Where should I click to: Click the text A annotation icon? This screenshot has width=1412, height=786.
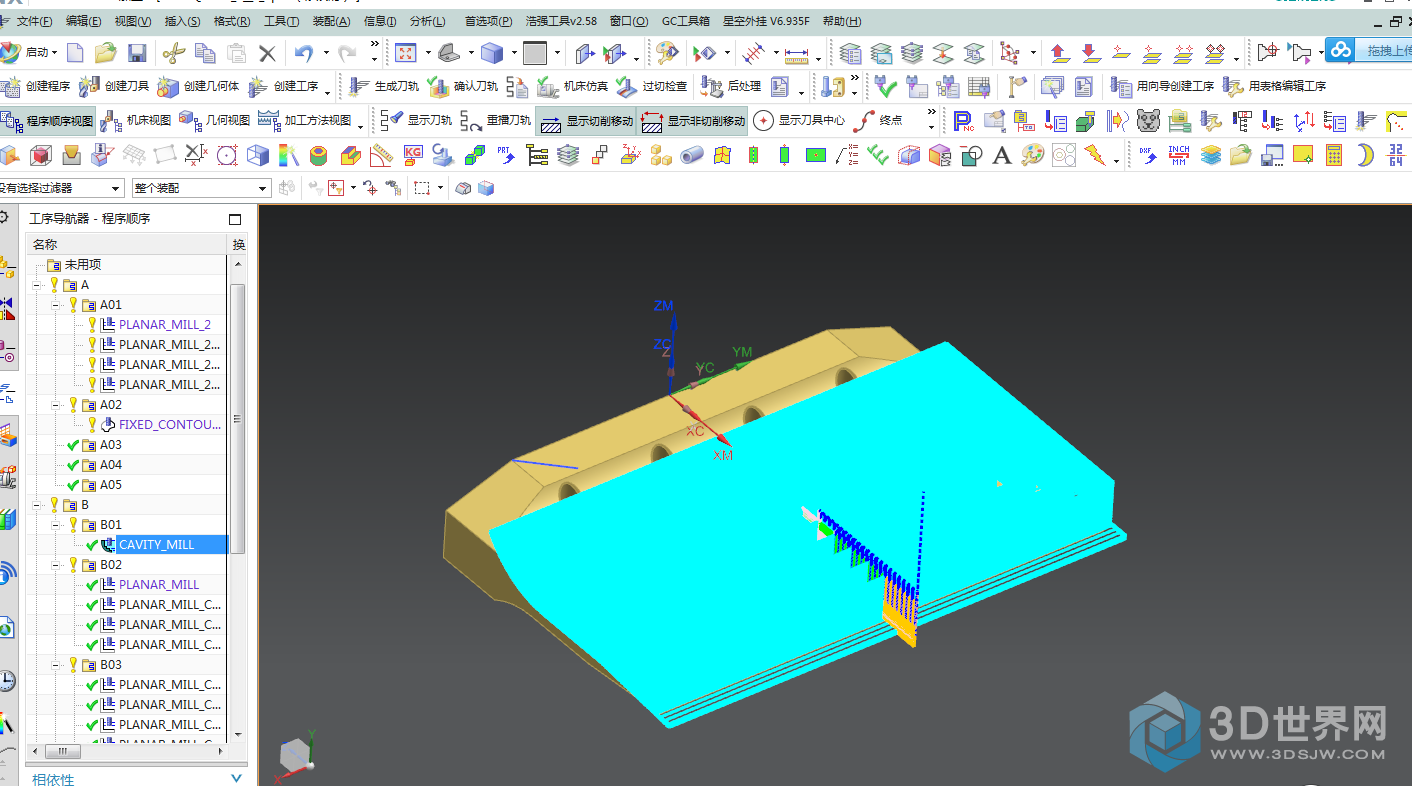(1002, 155)
